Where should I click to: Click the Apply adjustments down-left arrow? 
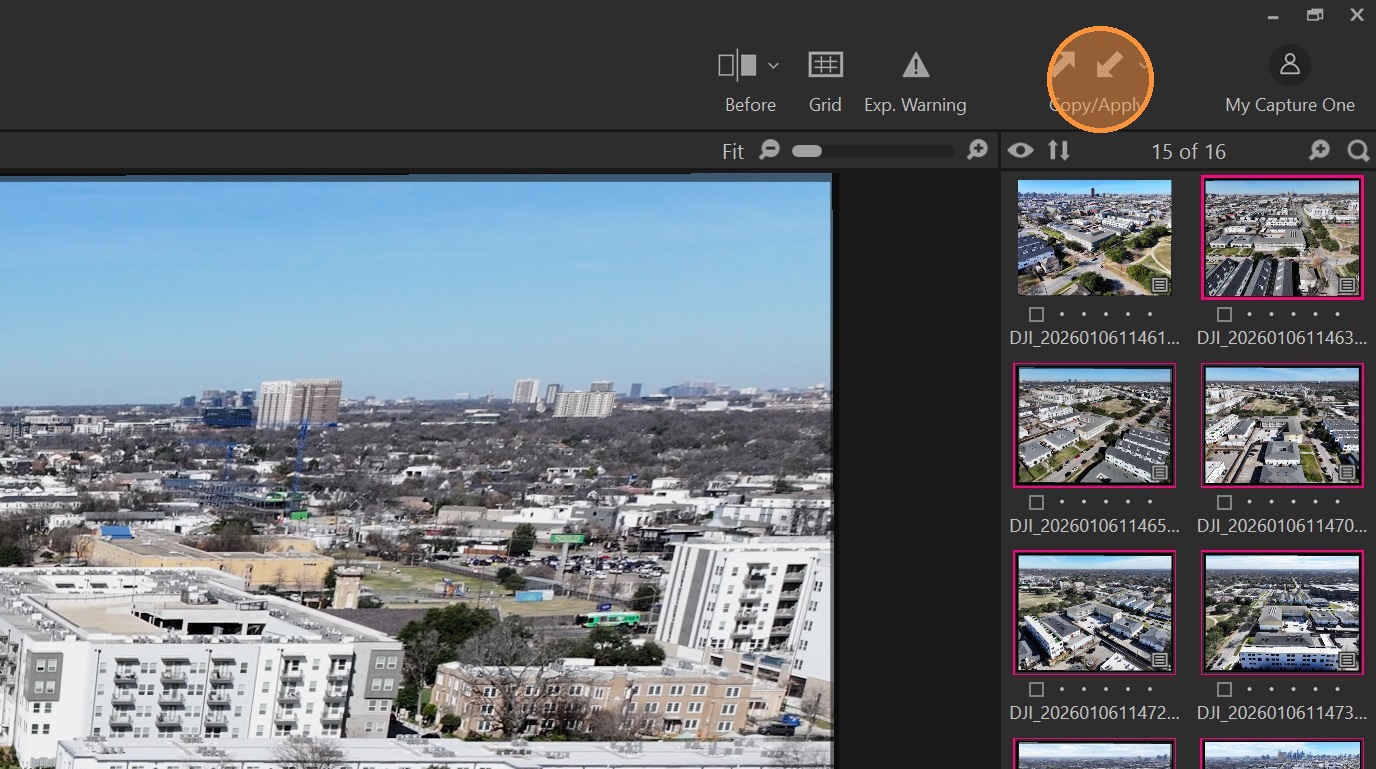click(1108, 66)
